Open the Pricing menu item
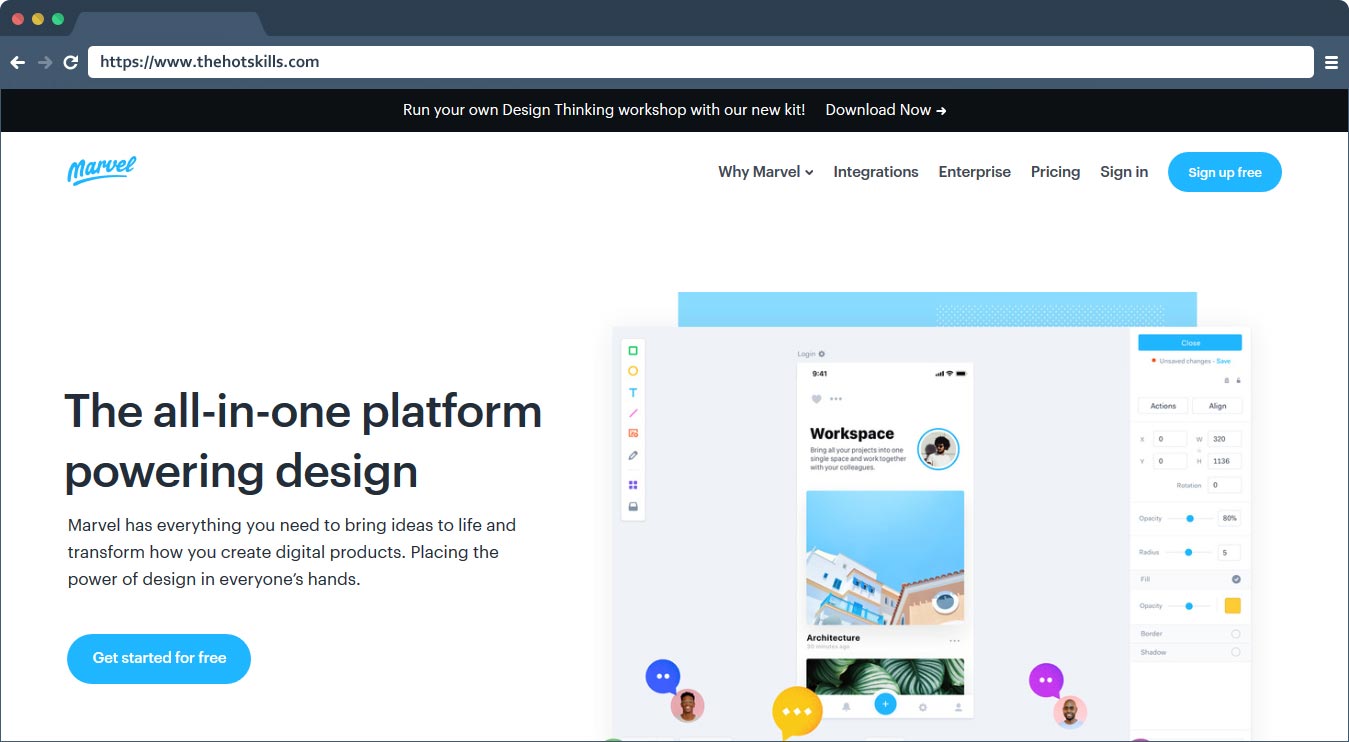 coord(1055,172)
